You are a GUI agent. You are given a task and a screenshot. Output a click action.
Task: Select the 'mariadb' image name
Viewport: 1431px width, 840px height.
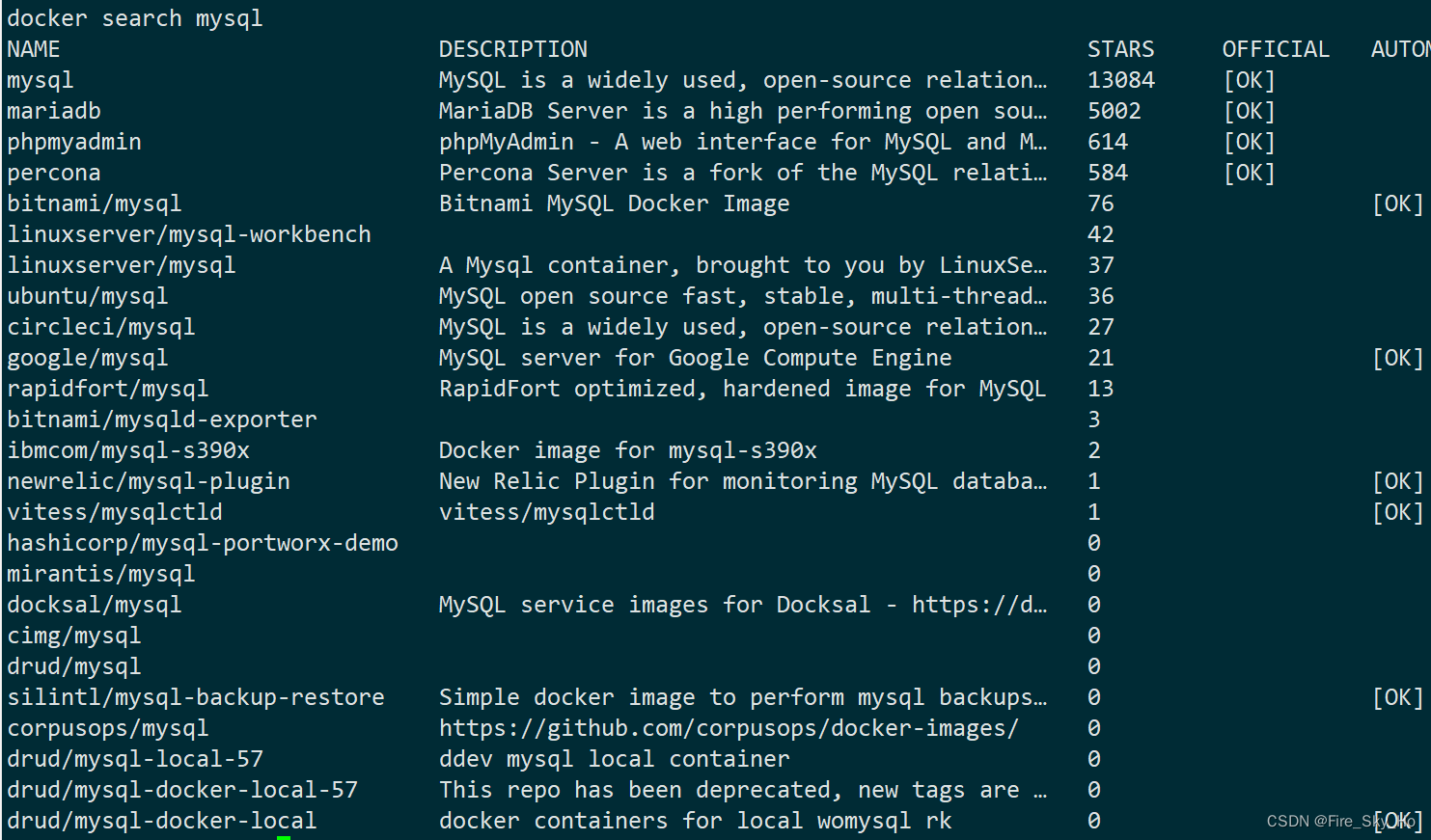point(54,111)
